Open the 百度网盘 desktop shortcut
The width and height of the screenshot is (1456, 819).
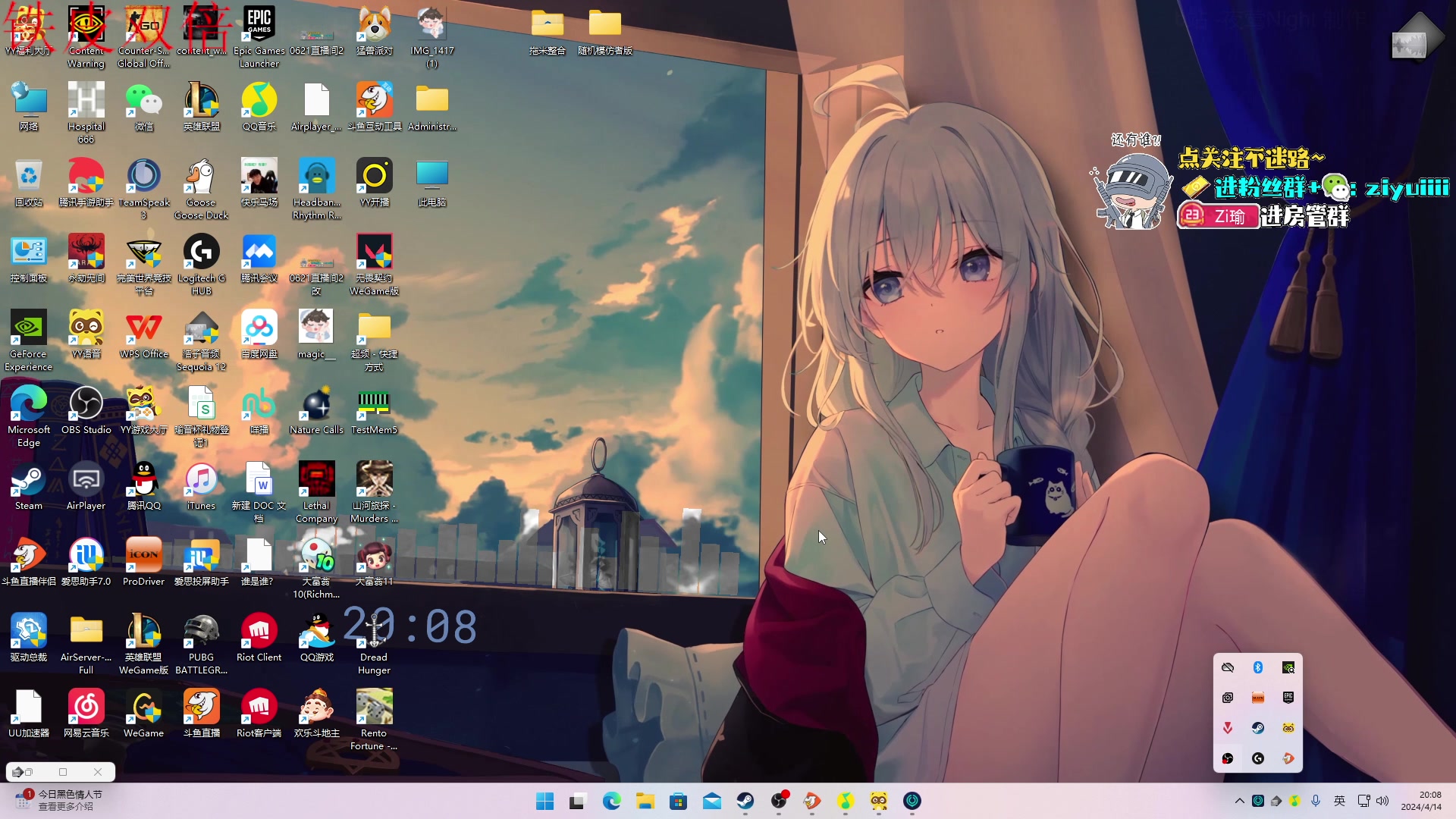click(x=259, y=334)
